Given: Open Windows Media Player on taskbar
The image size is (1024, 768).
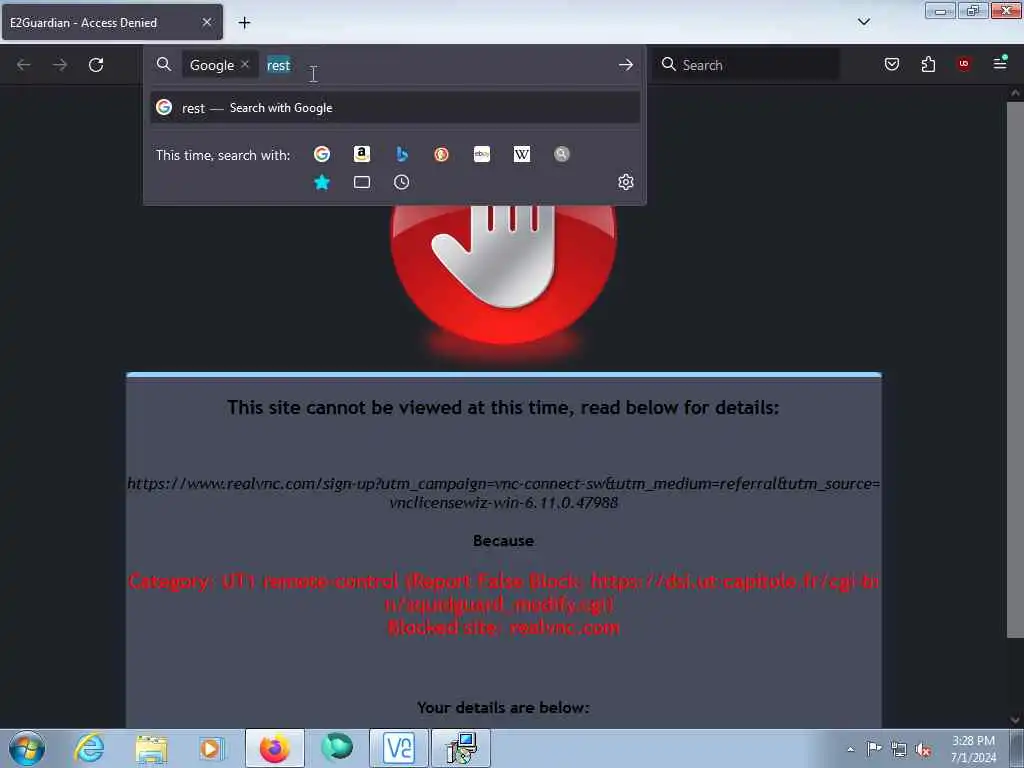Looking at the screenshot, I should pos(211,748).
